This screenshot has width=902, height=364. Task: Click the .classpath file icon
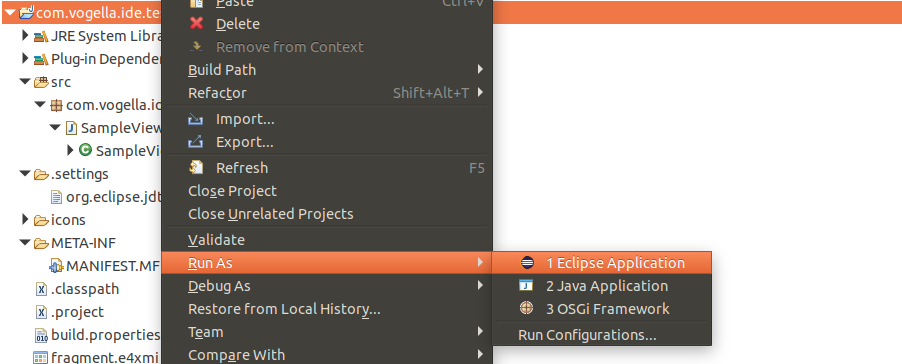tap(41, 289)
